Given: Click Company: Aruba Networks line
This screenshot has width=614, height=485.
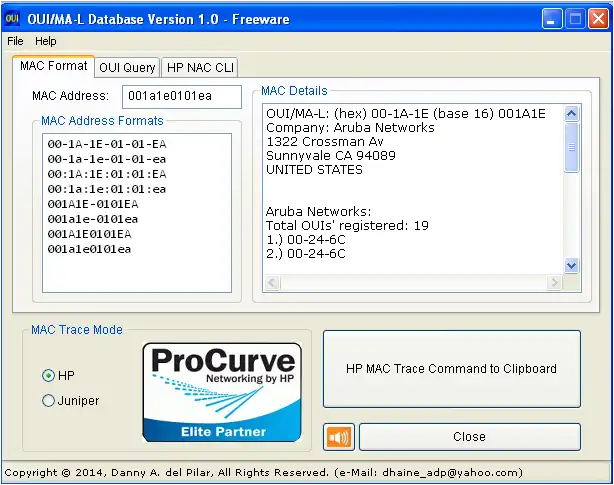Looking at the screenshot, I should coord(350,128).
